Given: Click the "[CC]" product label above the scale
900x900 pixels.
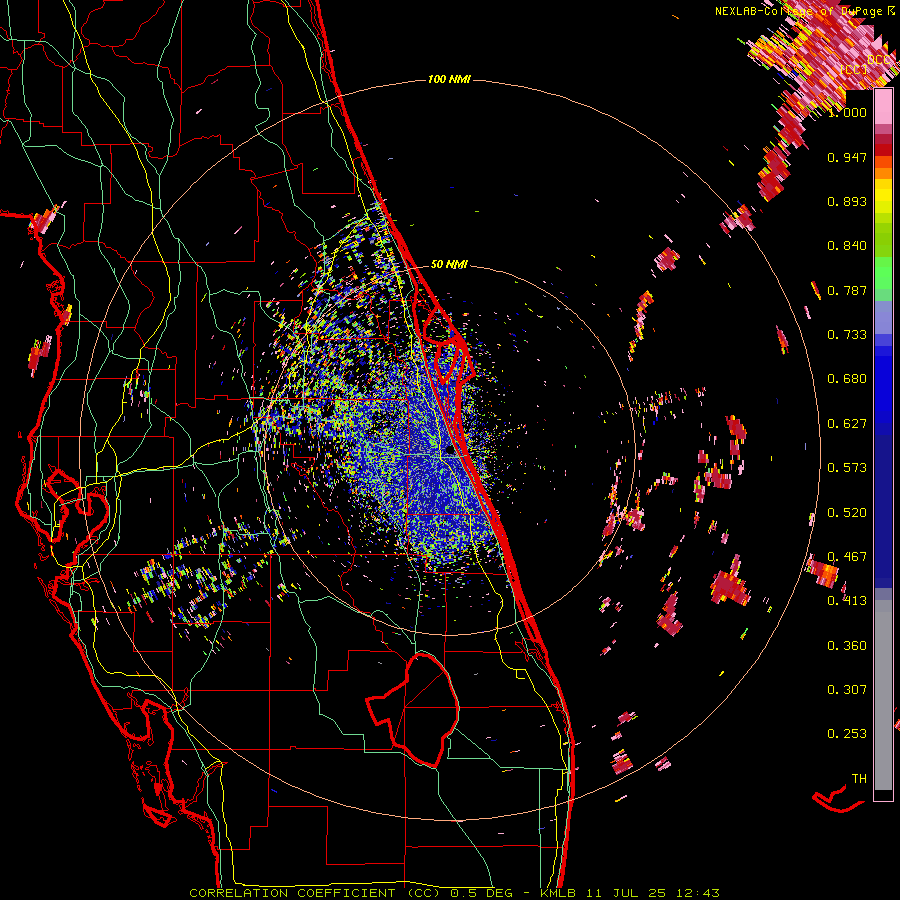Looking at the screenshot, I should pyautogui.click(x=854, y=69).
